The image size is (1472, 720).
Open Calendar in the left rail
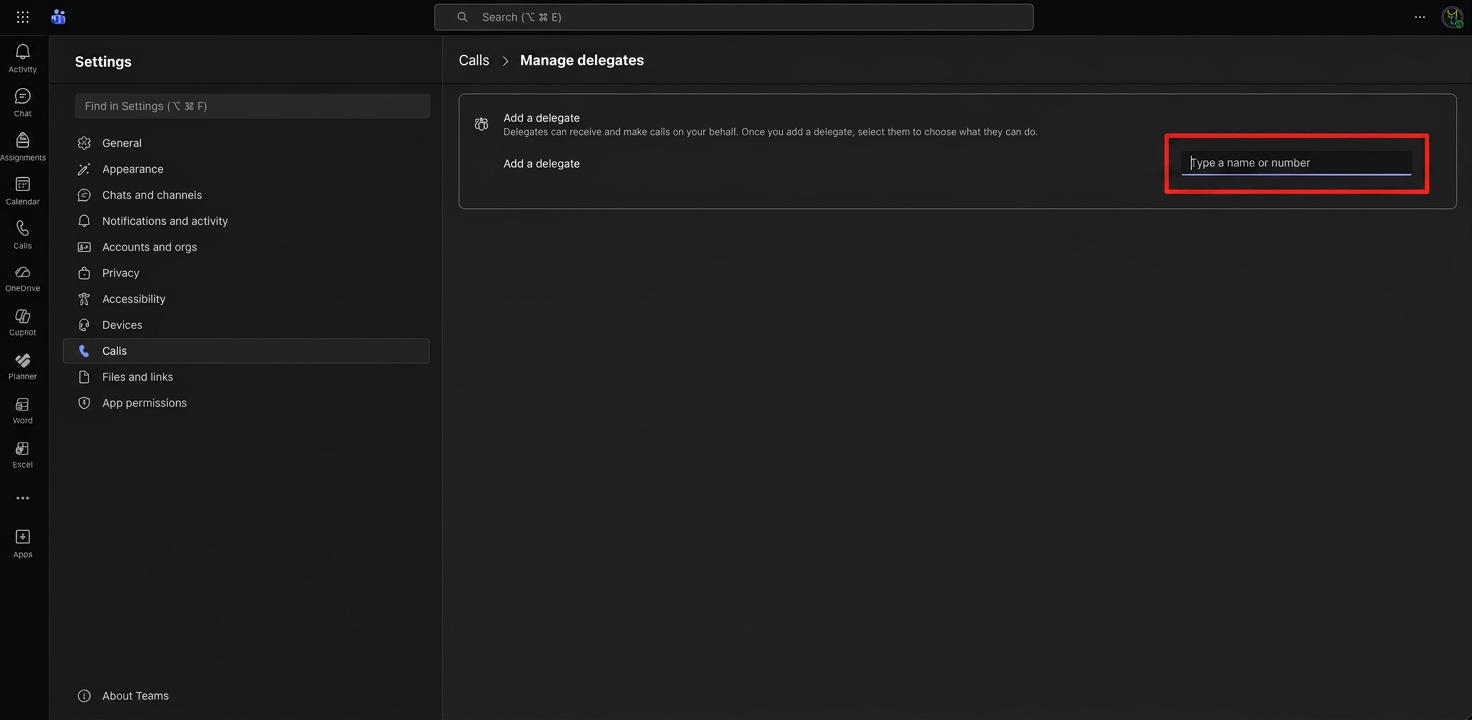(22, 190)
